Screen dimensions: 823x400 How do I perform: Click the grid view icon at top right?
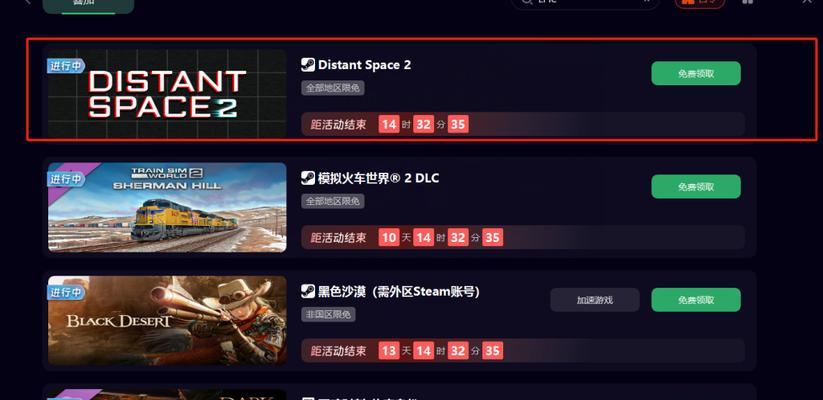(748, 2)
